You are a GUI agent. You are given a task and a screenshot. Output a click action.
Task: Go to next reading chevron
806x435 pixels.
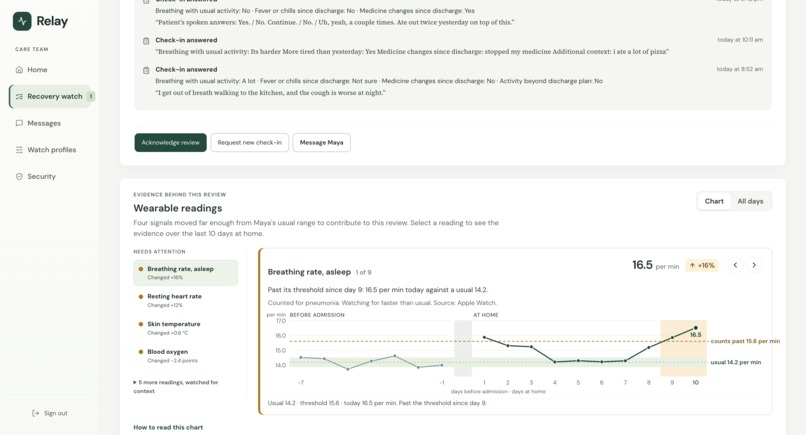pyautogui.click(x=754, y=265)
